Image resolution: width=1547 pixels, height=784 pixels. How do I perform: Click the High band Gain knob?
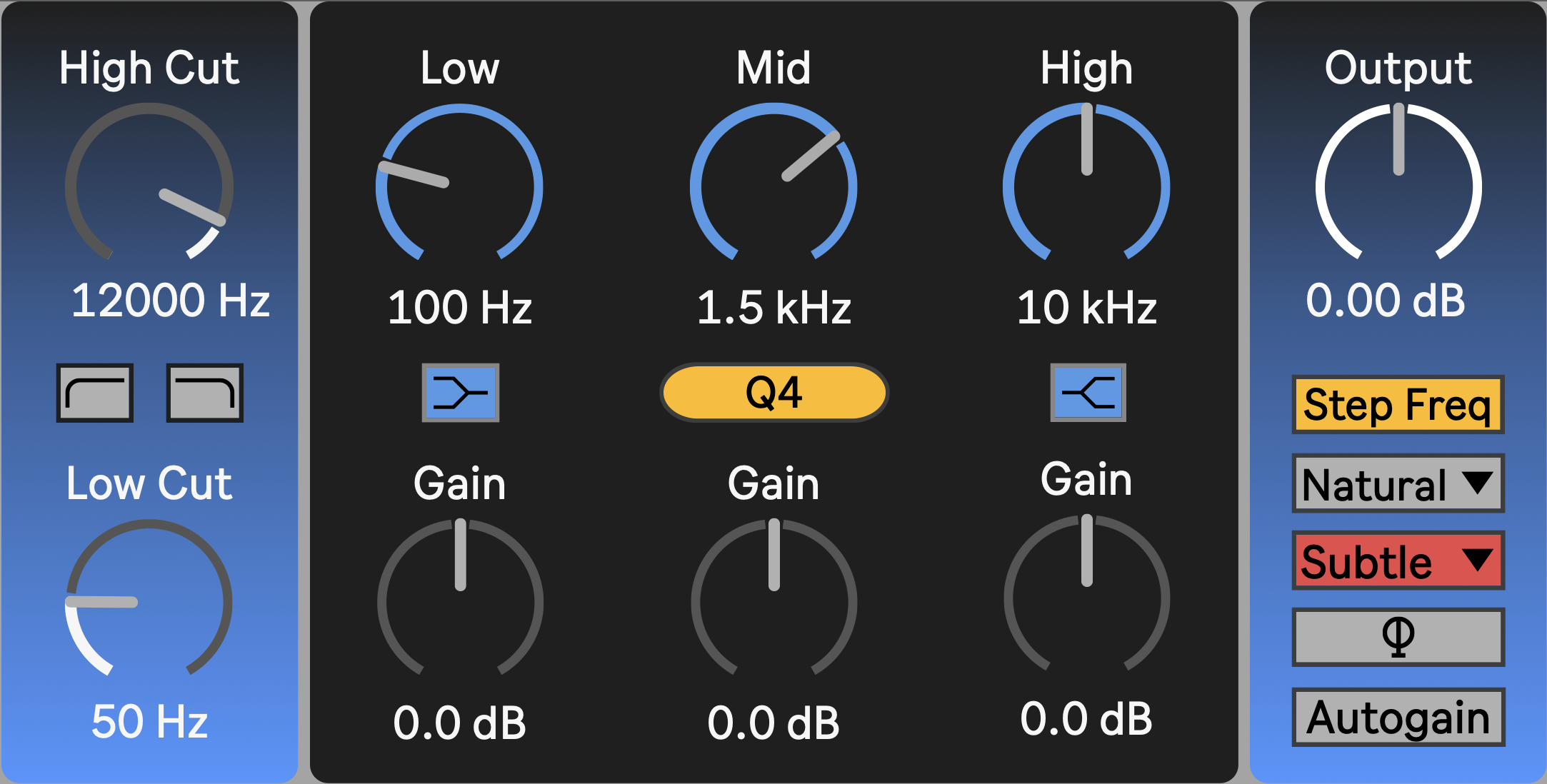coord(1086,598)
